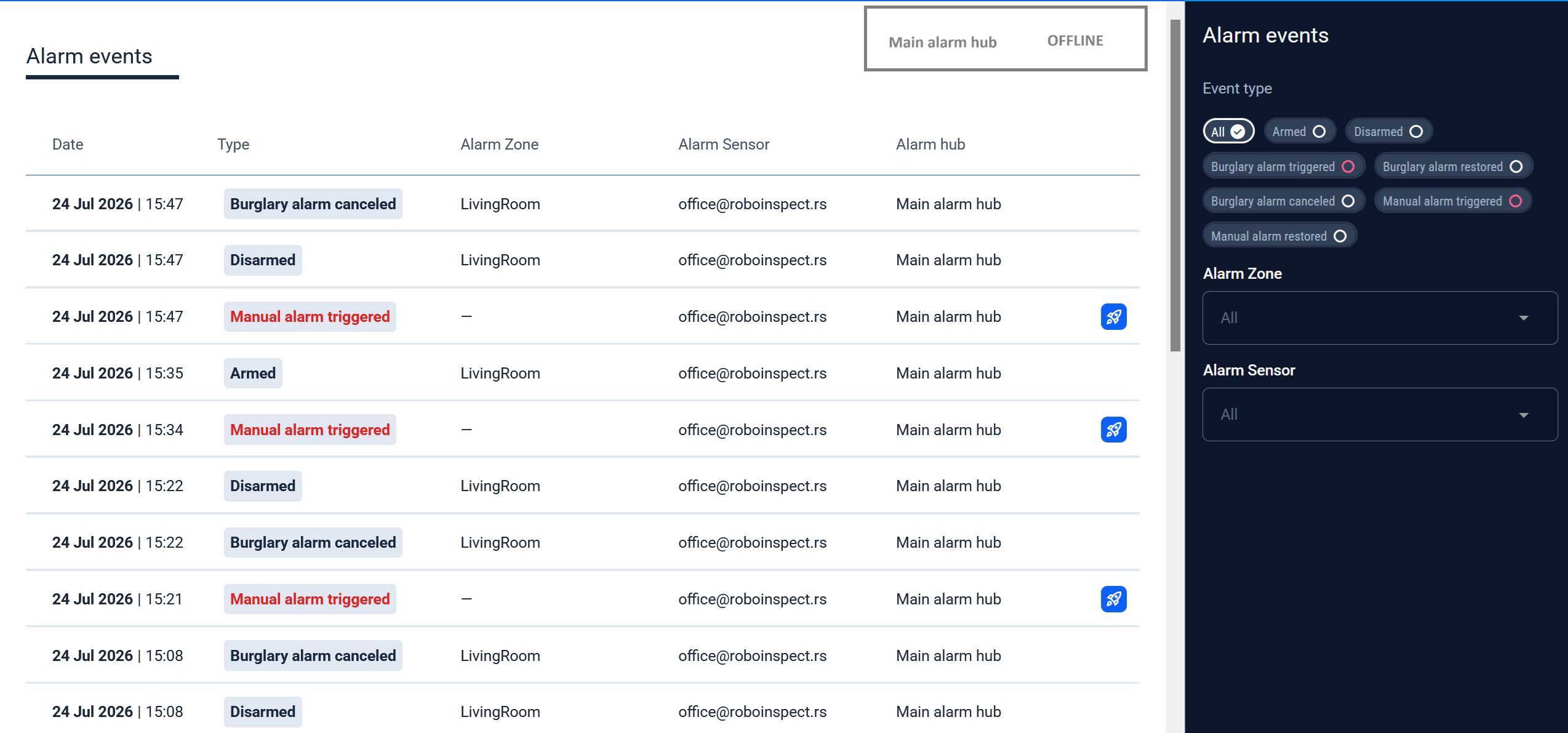Click Burglary alarm canceled badge at 15:22
1568x733 pixels.
[x=313, y=542]
